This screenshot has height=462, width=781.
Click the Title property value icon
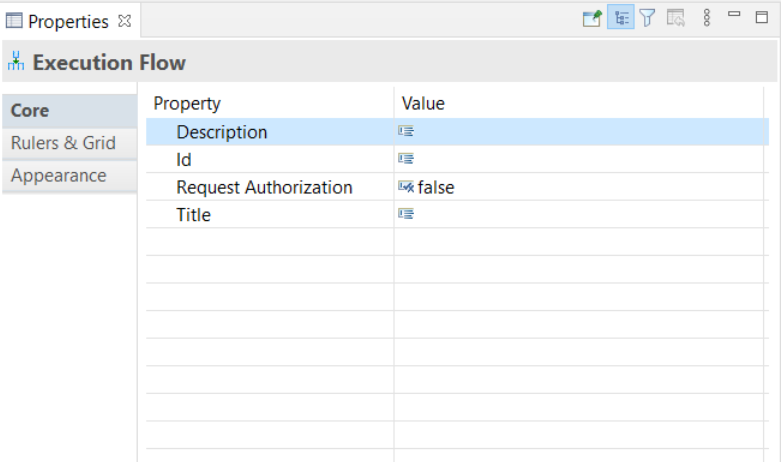(406, 214)
